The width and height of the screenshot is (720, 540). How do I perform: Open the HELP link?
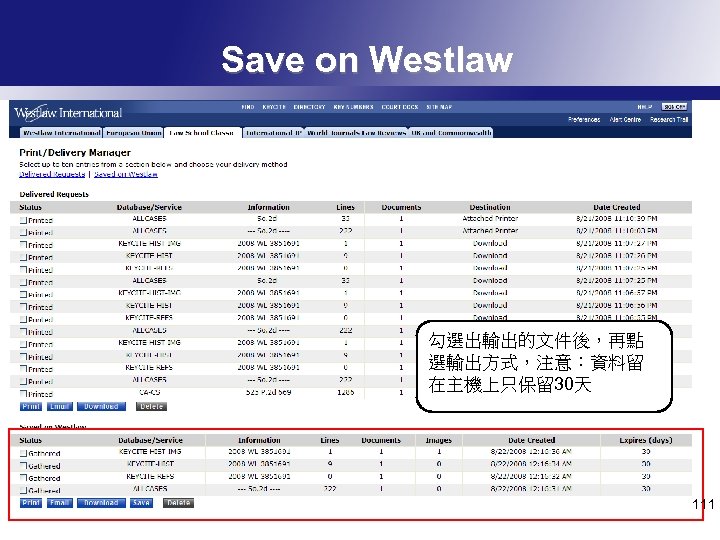[645, 107]
